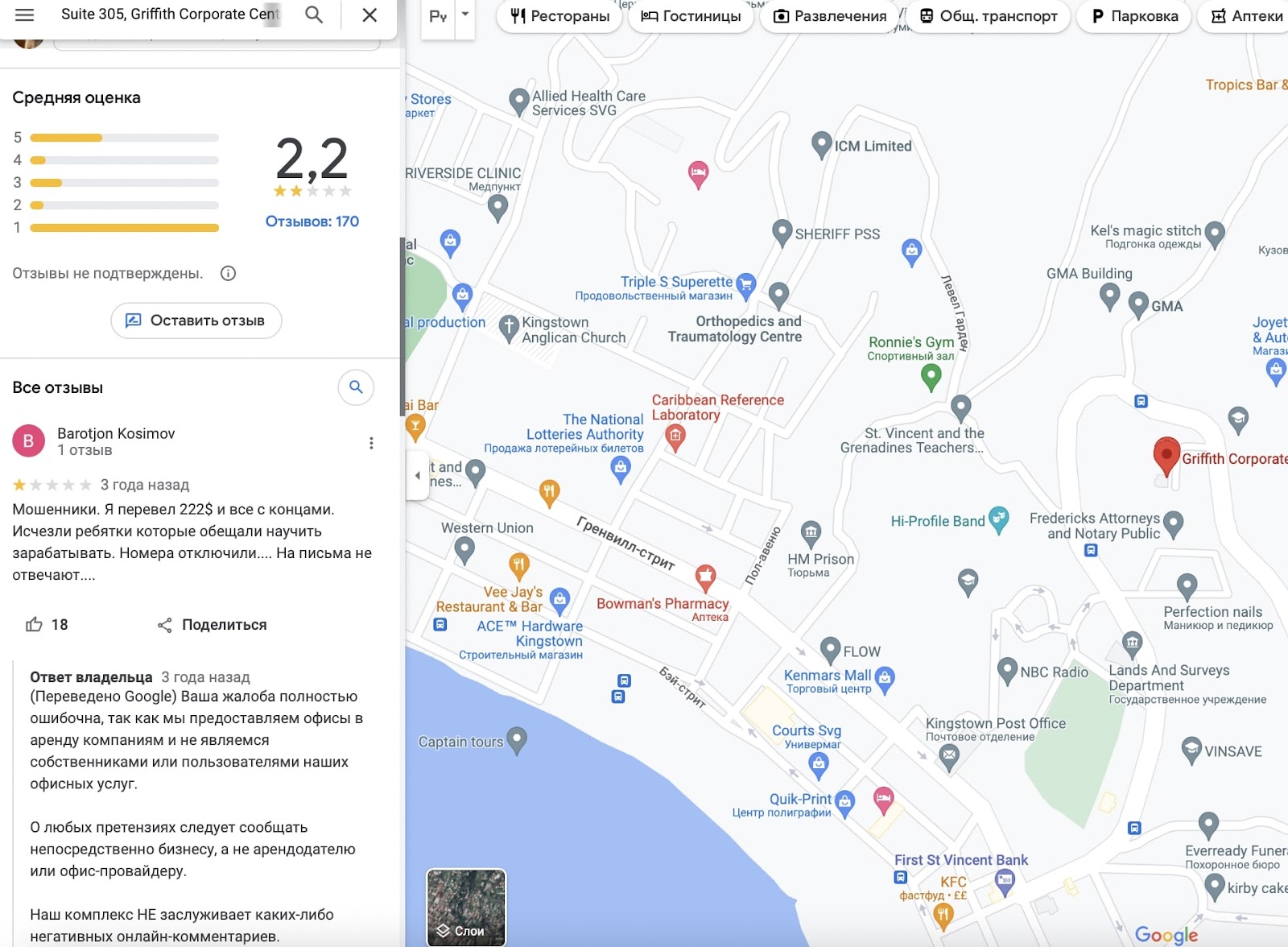Click the Vee Jay's Restaurant pin
Viewport: 1288px width, 947px height.
coord(519,566)
